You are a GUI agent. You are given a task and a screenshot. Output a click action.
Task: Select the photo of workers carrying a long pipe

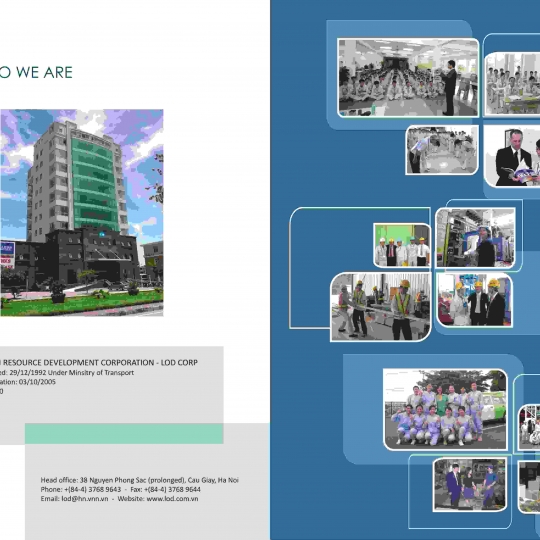click(381, 307)
